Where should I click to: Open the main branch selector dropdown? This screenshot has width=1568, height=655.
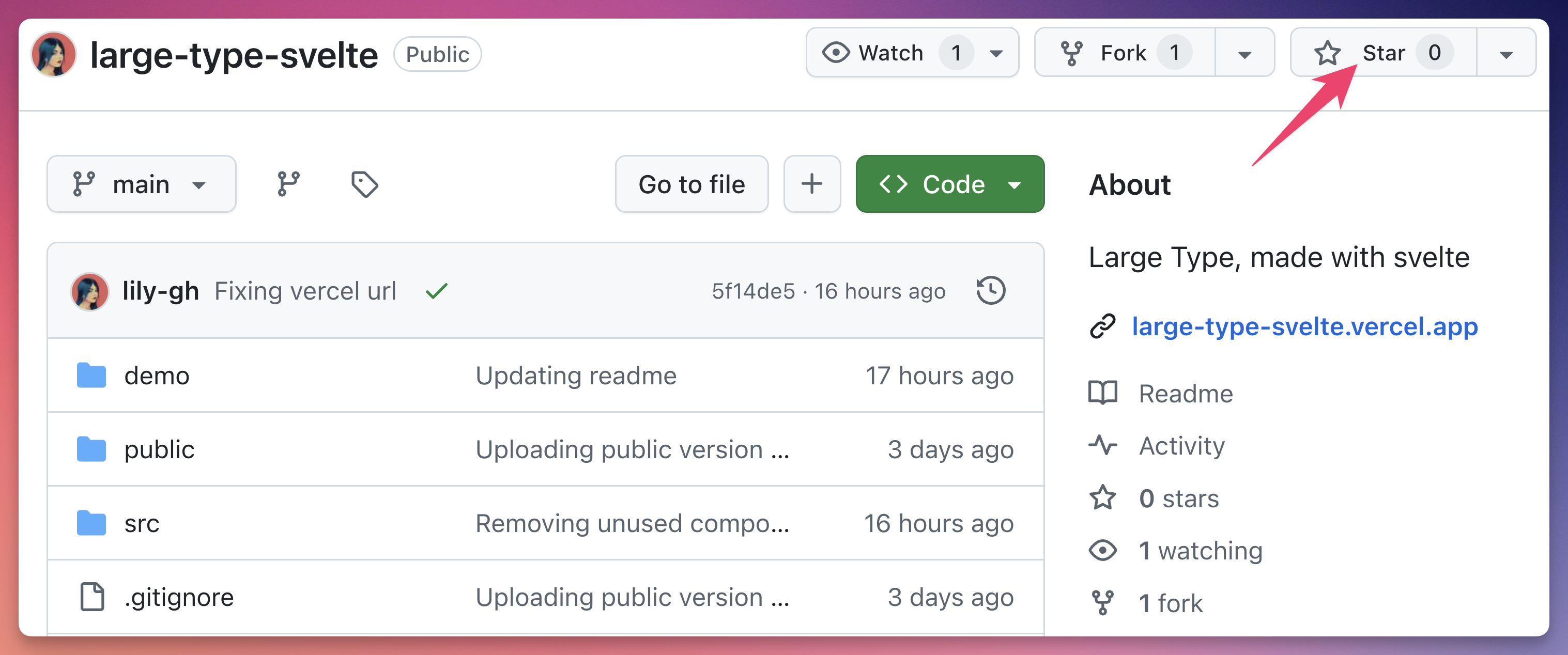141,184
